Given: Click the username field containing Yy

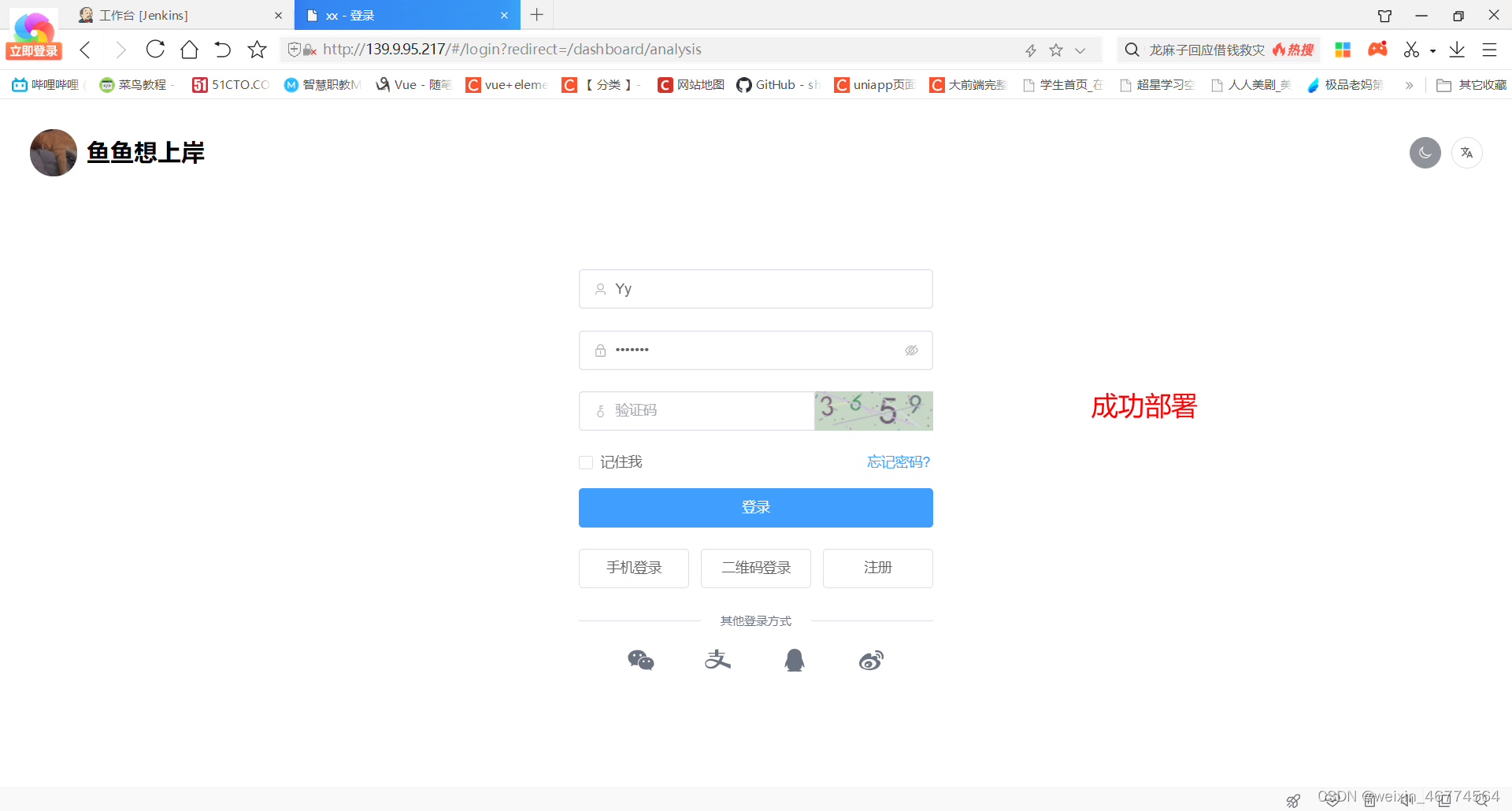Looking at the screenshot, I should point(756,289).
